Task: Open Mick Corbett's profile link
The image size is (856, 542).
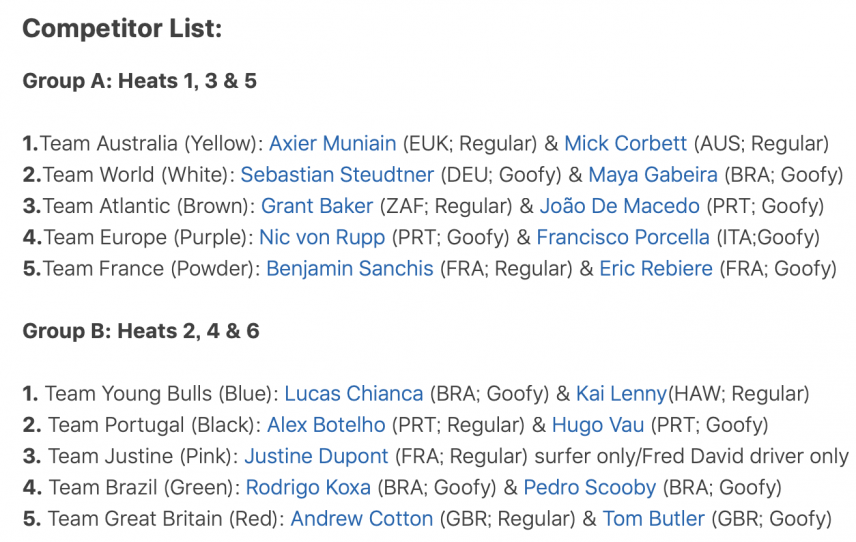Action: (625, 144)
